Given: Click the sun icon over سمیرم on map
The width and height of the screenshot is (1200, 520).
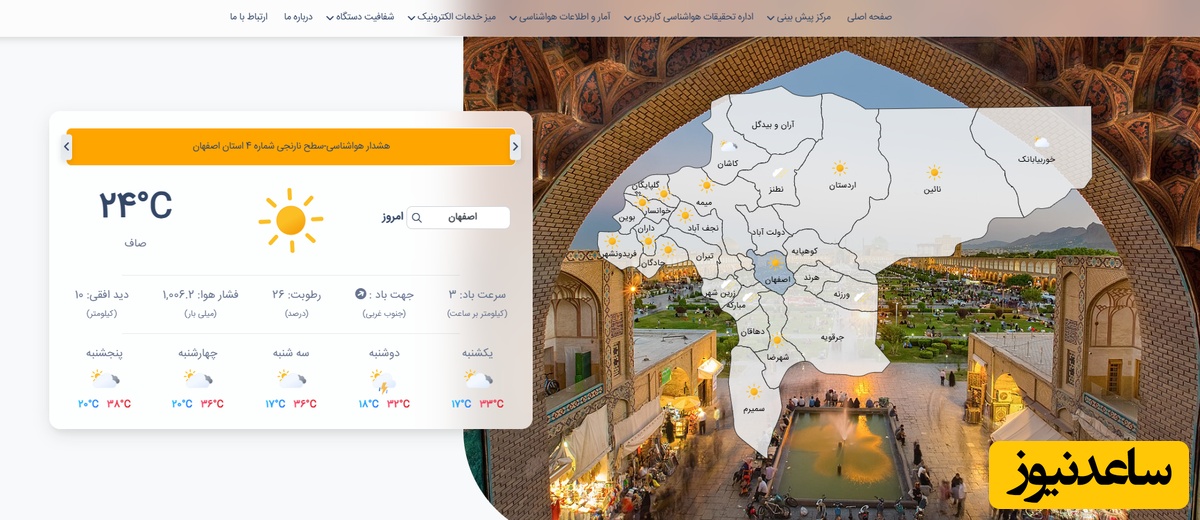Looking at the screenshot, I should (753, 392).
